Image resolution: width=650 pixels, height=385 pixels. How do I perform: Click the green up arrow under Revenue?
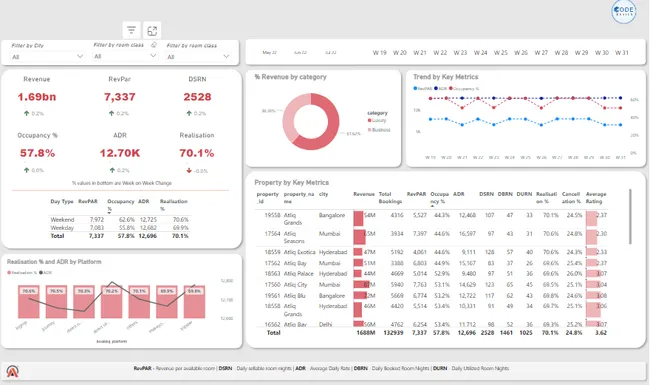click(27, 113)
